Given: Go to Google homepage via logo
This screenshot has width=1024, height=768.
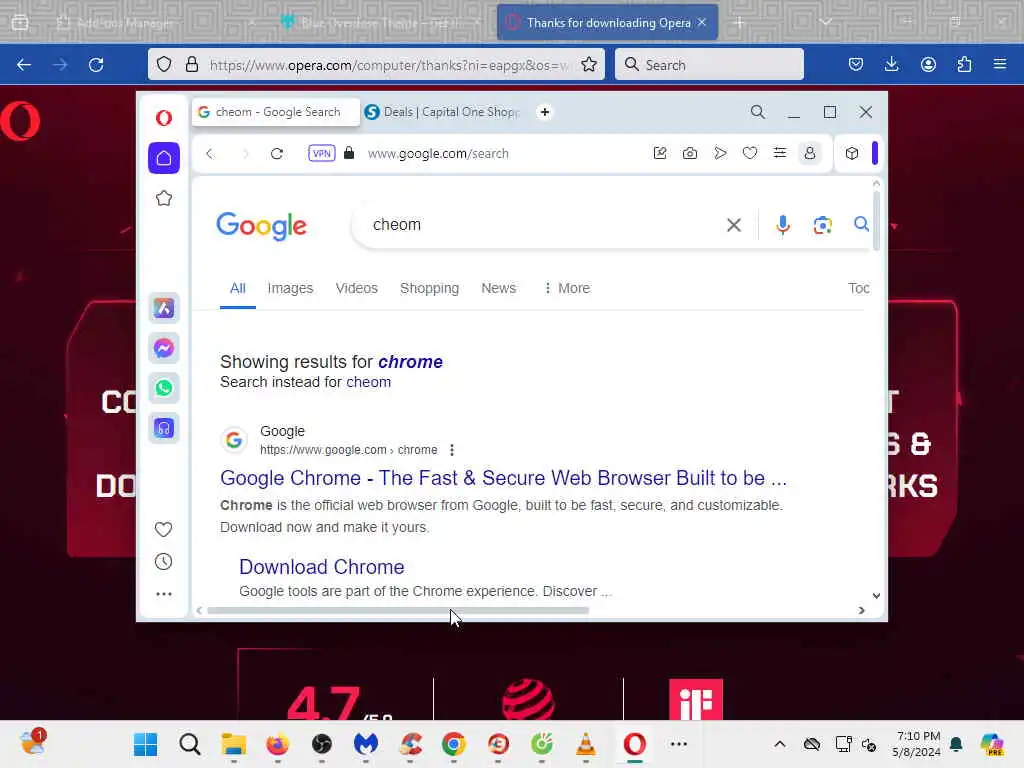Looking at the screenshot, I should (261, 226).
